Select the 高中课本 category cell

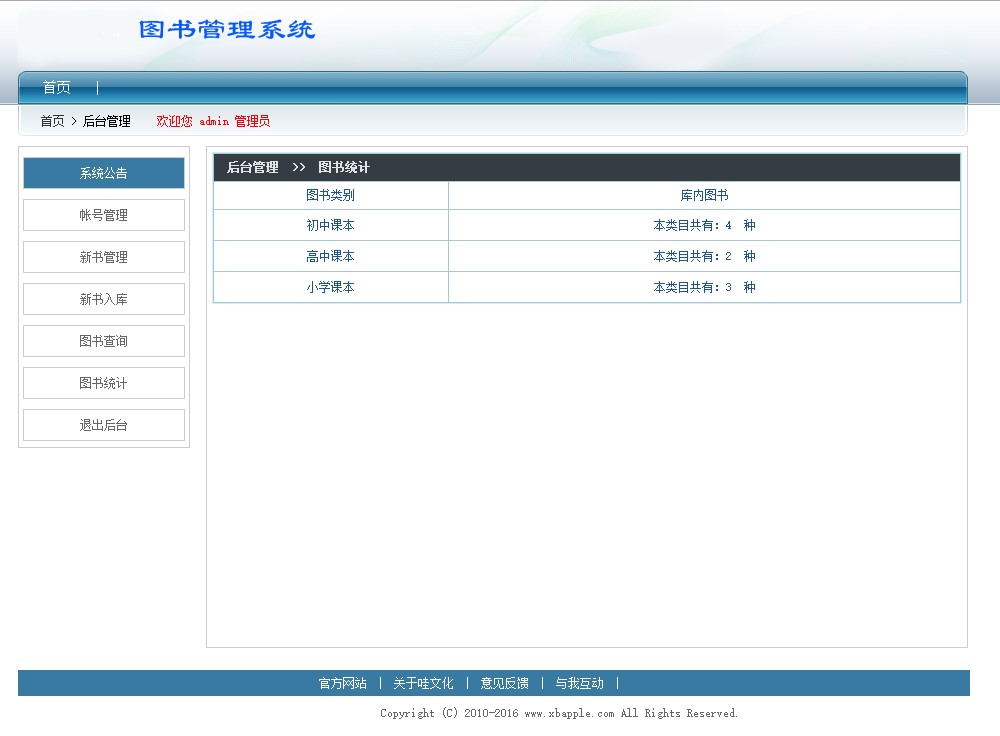click(x=330, y=257)
